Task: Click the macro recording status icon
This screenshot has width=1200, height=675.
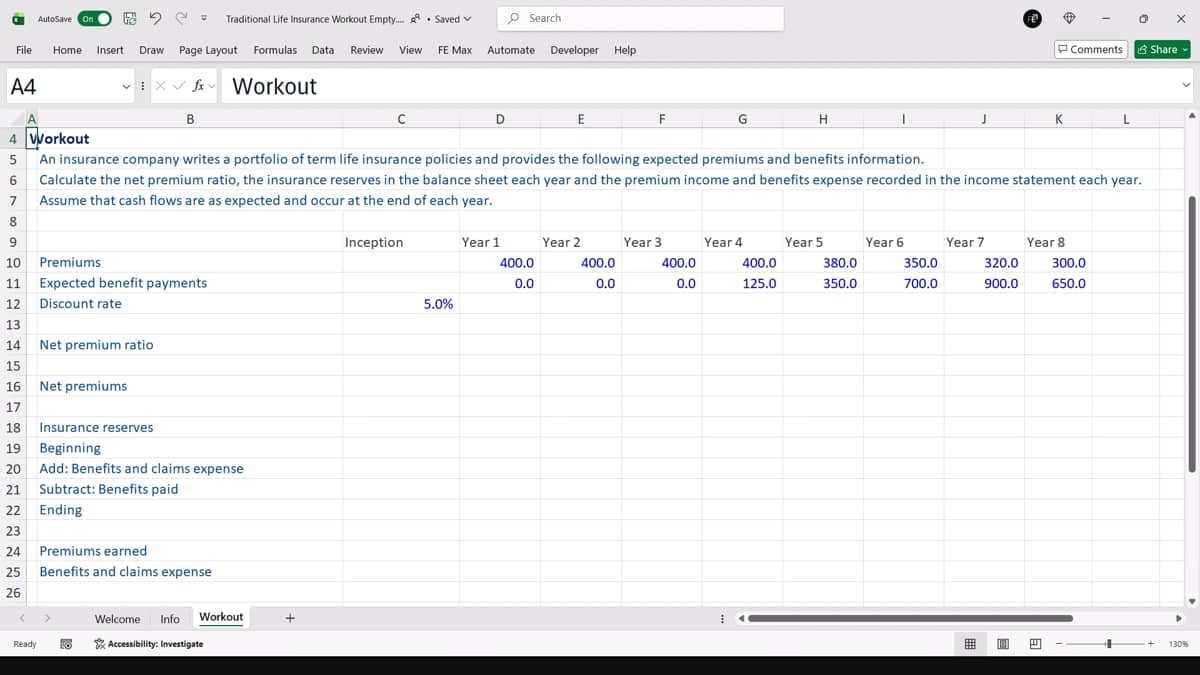Action: 65,644
